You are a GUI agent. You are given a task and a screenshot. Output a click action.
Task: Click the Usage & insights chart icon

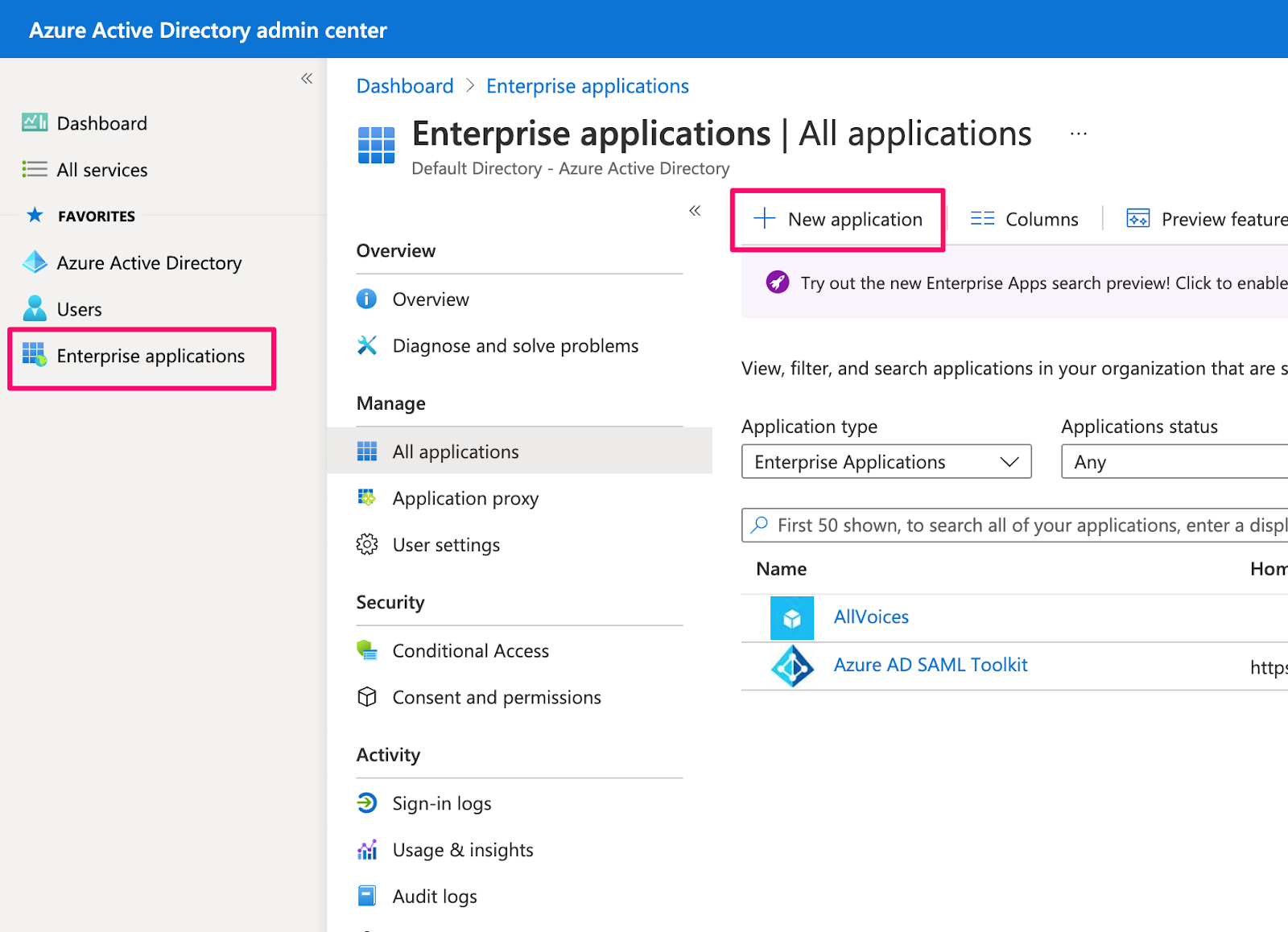point(367,849)
